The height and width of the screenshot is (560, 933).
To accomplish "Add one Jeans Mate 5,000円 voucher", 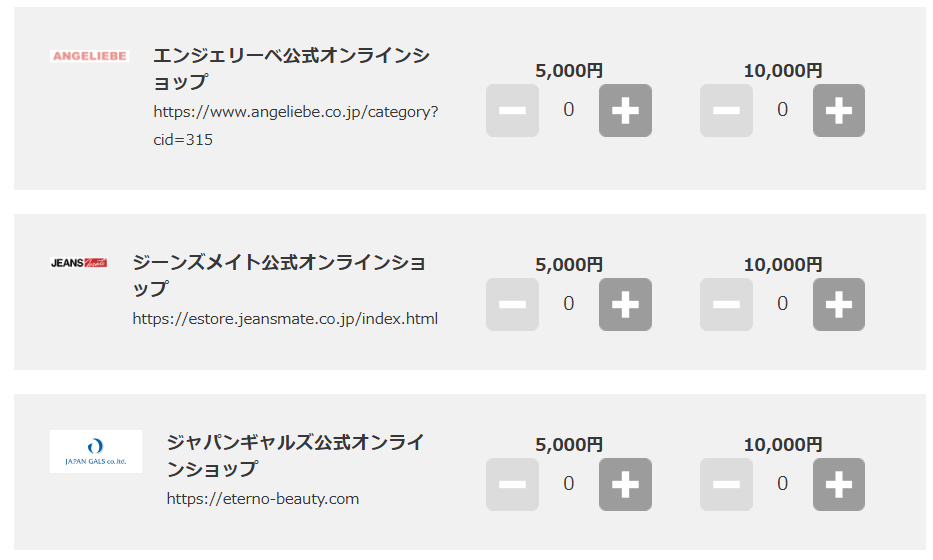I will pos(625,305).
